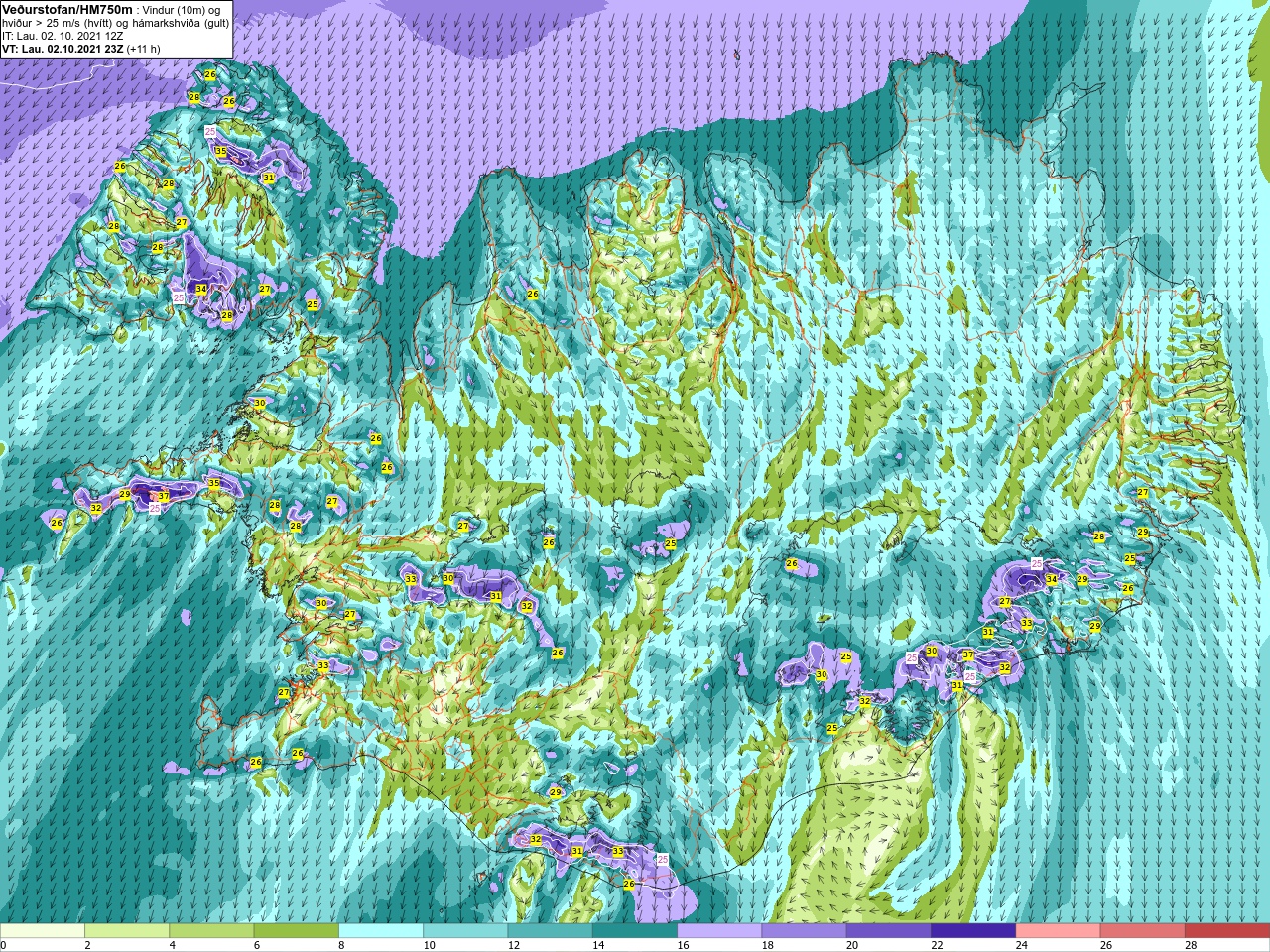Click the '8' tick label on the legend scale
The width and height of the screenshot is (1270, 952).
click(x=343, y=945)
